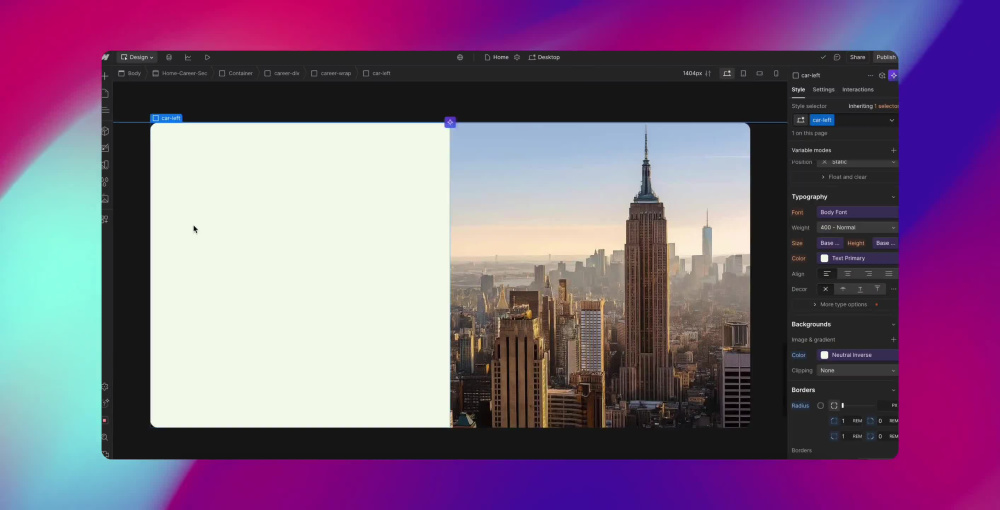Click the selector states icon before car-left

pos(800,120)
